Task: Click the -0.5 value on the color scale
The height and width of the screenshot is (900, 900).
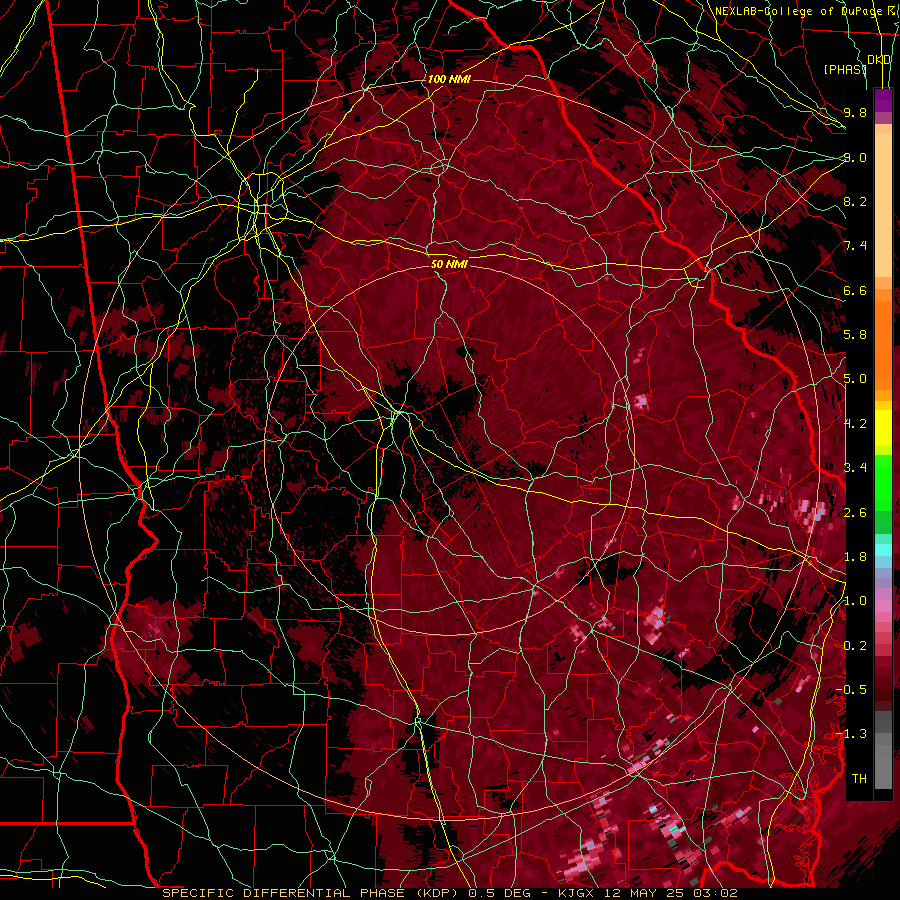Action: (851, 690)
